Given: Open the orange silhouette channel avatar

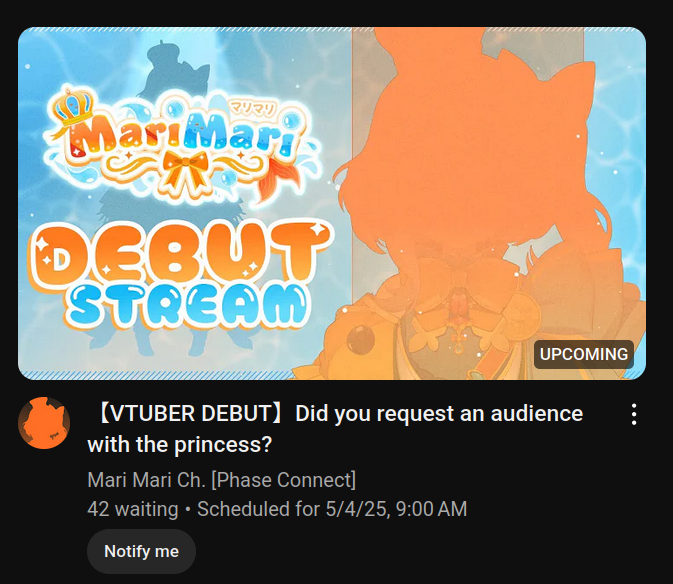Looking at the screenshot, I should 44,423.
